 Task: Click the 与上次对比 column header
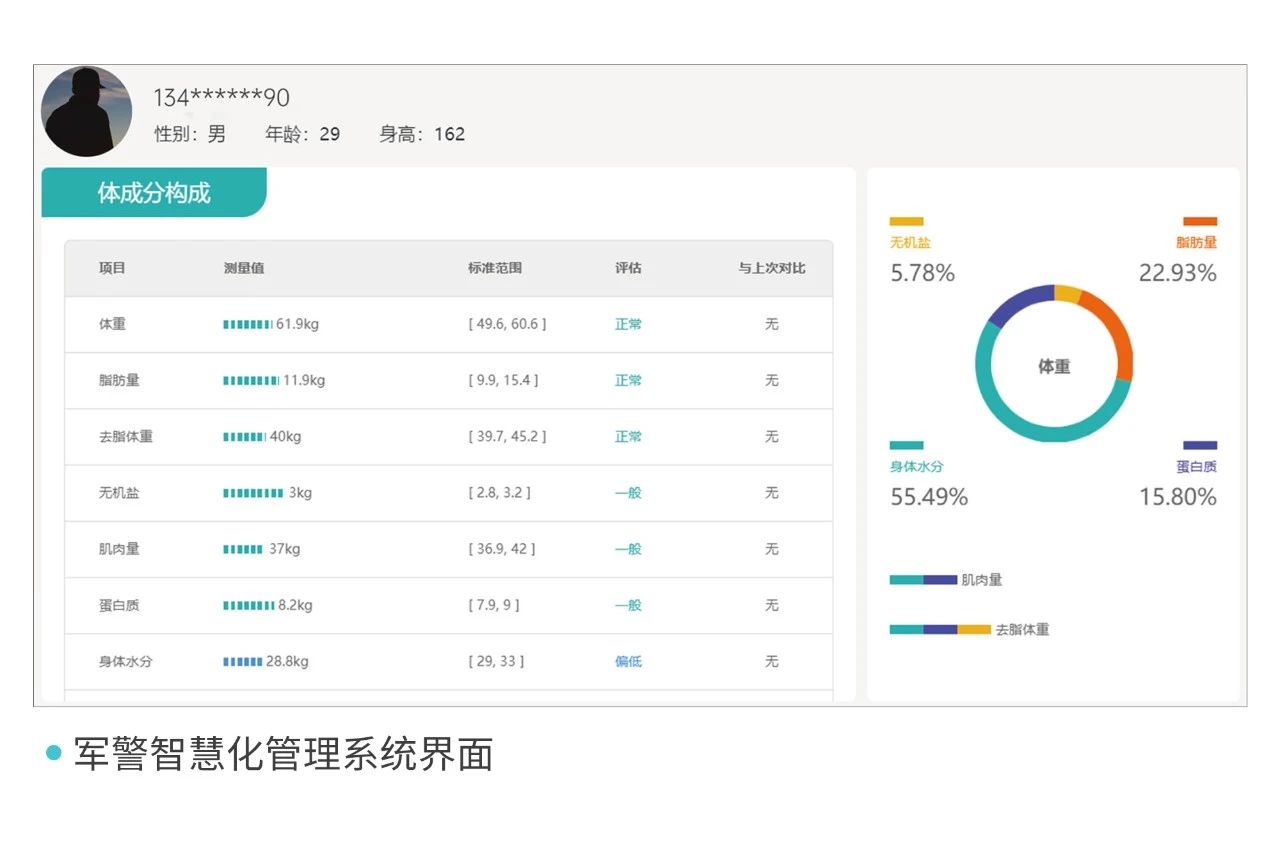[x=772, y=268]
